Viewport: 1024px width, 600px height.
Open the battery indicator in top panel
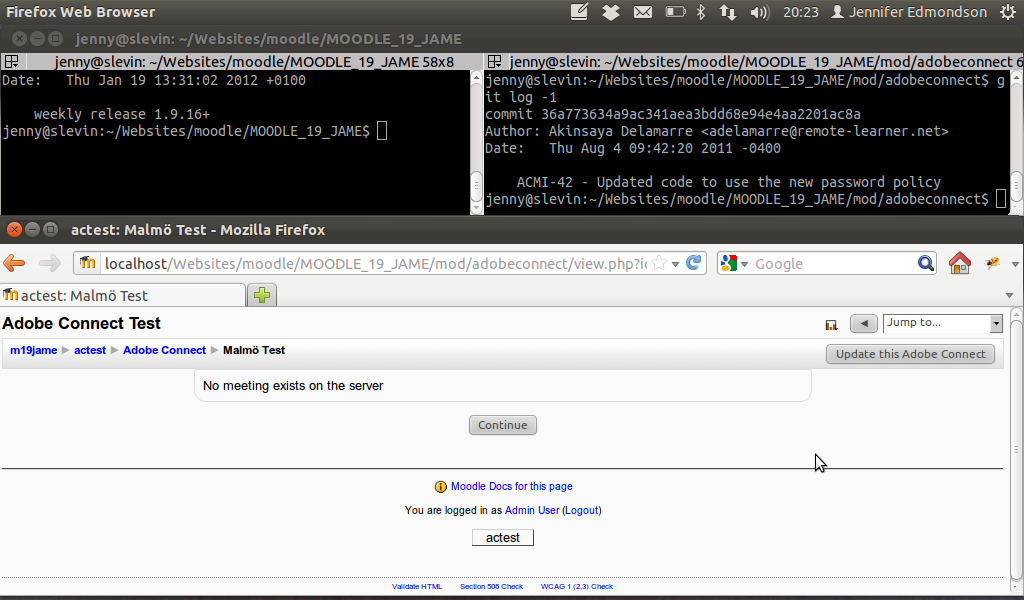(x=675, y=12)
